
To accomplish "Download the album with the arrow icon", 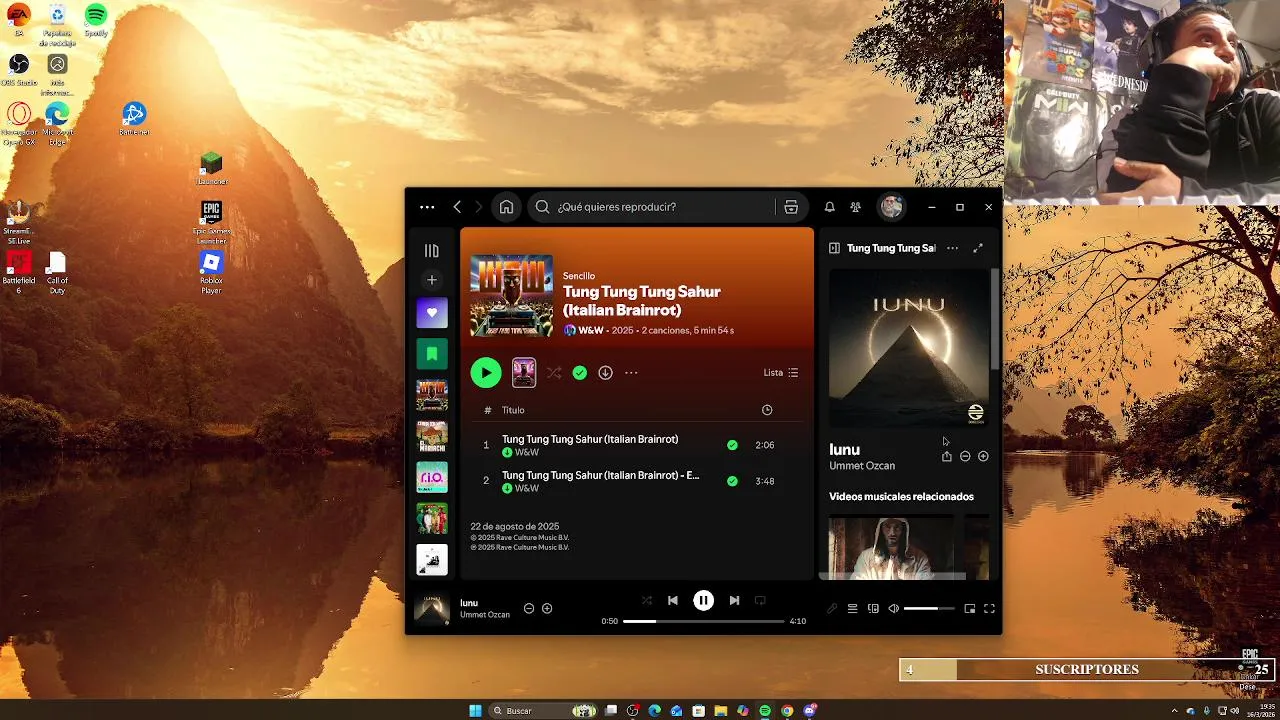I will coord(605,373).
